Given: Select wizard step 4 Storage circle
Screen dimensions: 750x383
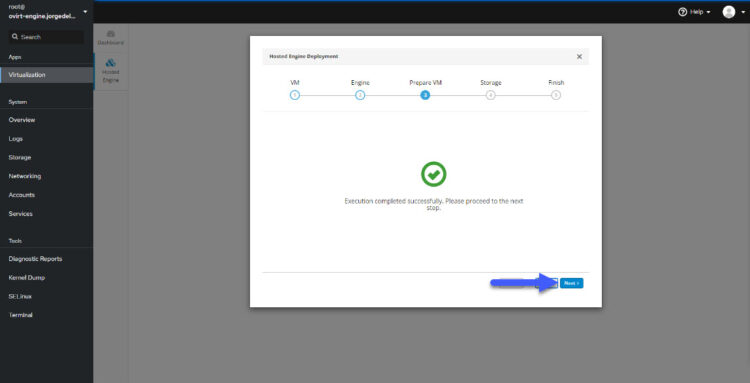Looking at the screenshot, I should [490, 95].
